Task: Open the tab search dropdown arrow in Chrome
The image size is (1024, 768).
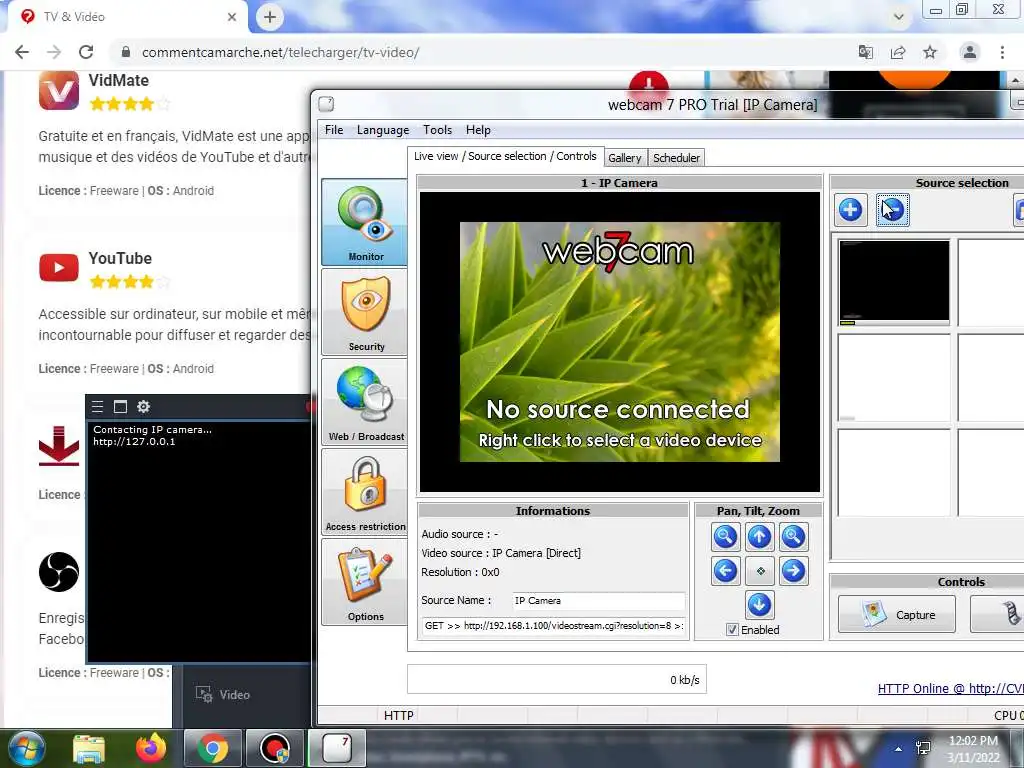Action: (899, 17)
